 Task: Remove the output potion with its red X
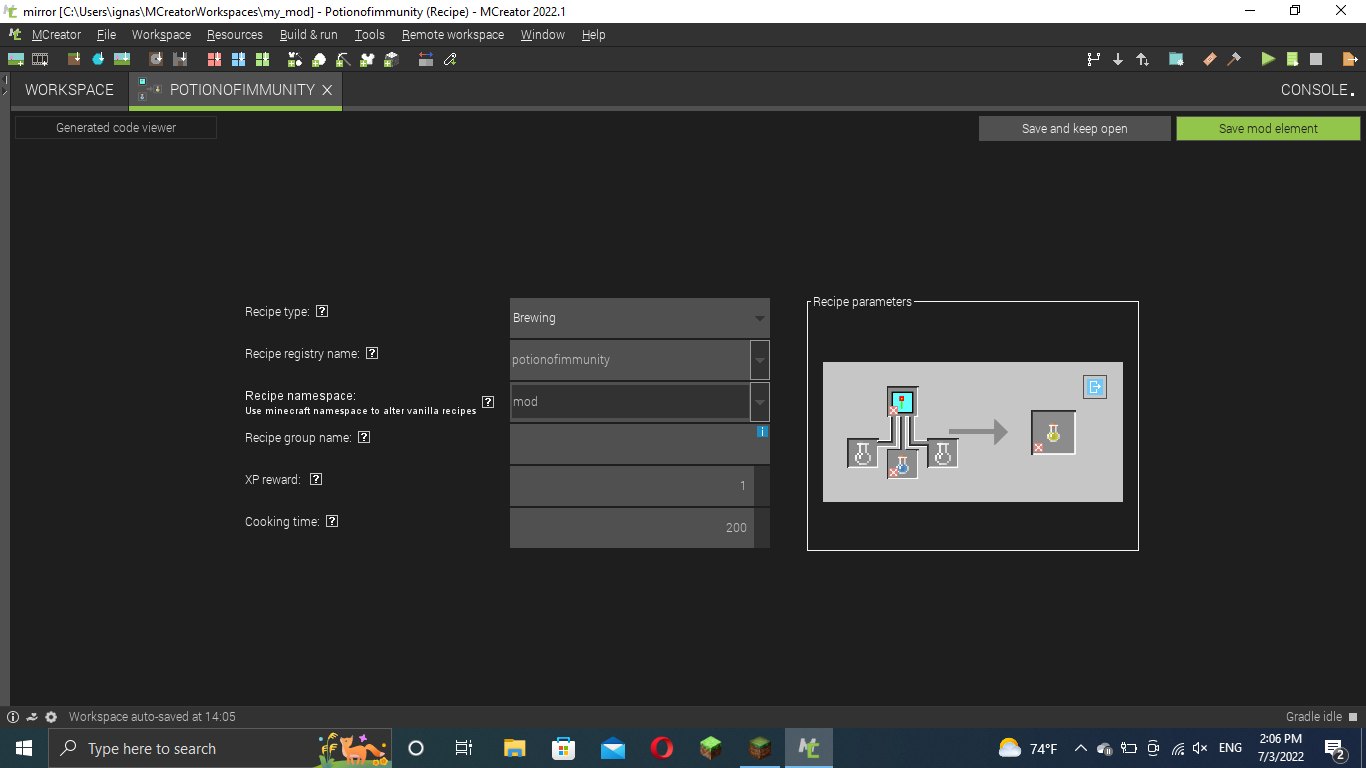click(1038, 447)
